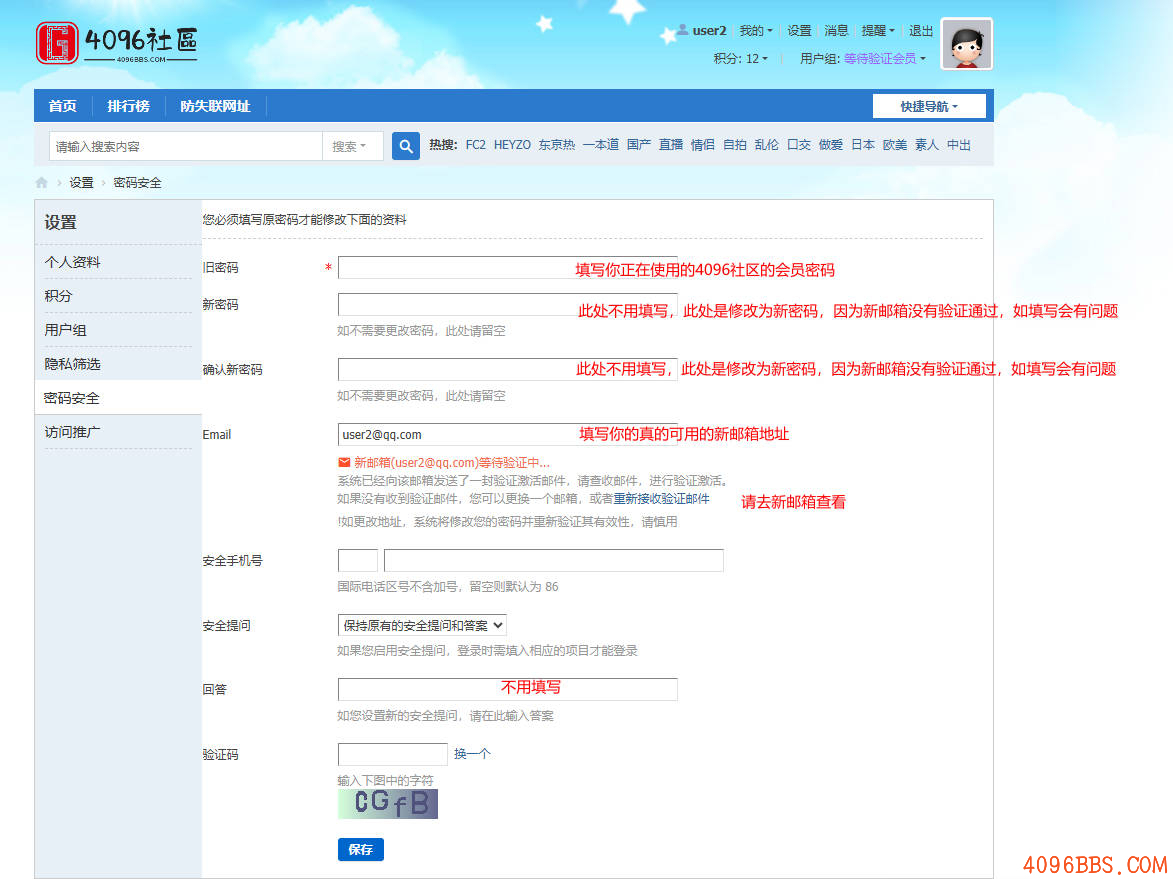Click the 保存 button
Image resolution: width=1173 pixels, height=879 pixels.
coord(360,849)
